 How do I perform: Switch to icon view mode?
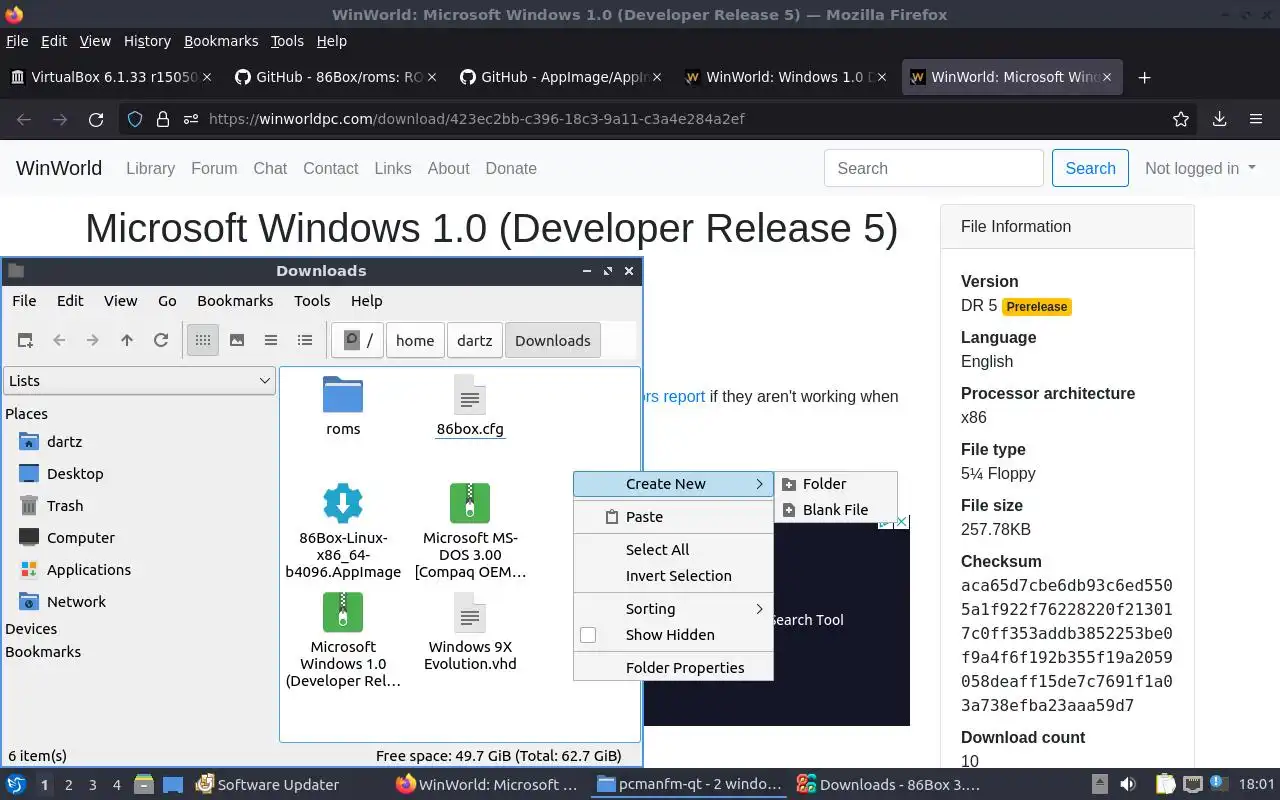click(203, 340)
